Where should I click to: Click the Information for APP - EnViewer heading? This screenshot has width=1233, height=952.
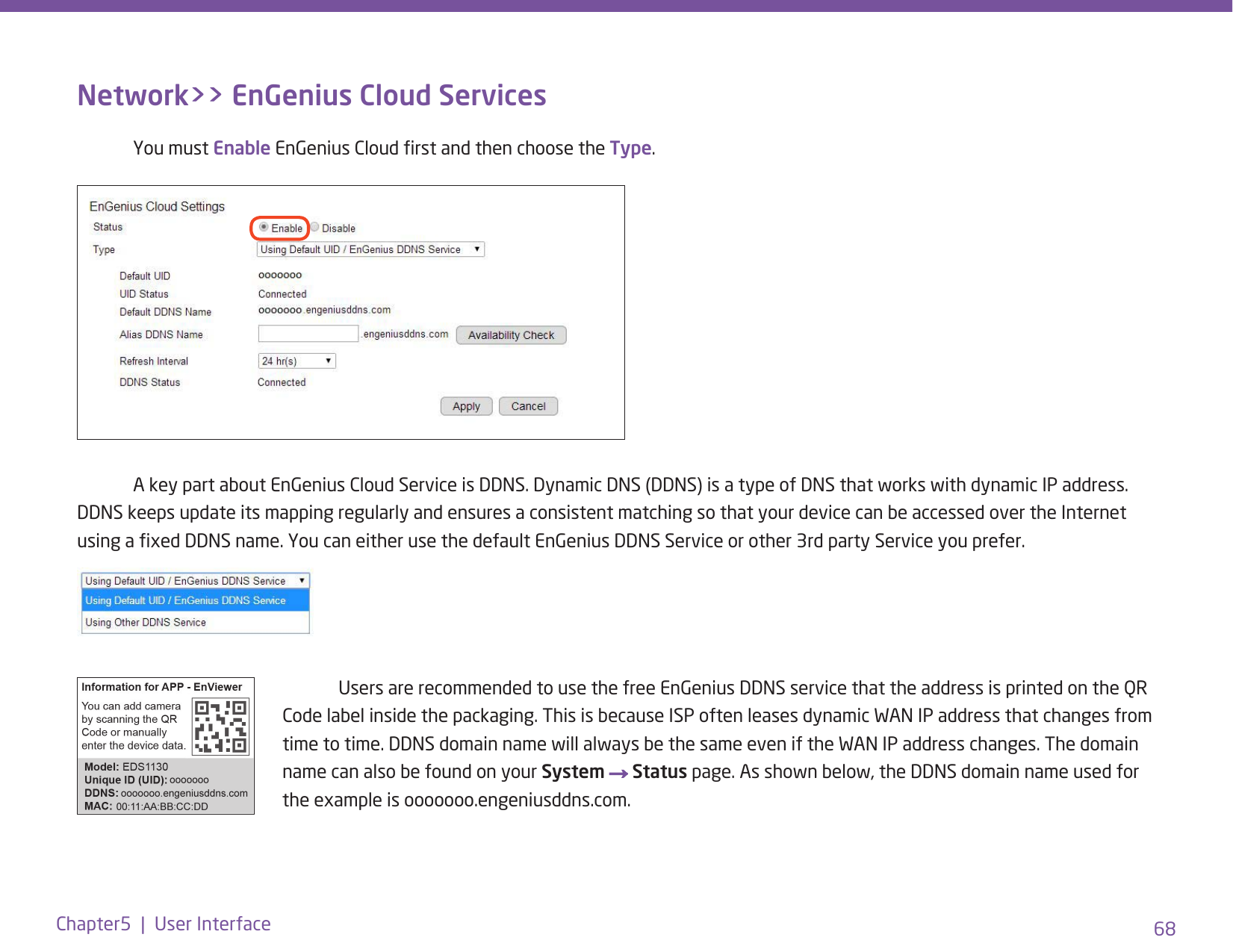[x=162, y=687]
